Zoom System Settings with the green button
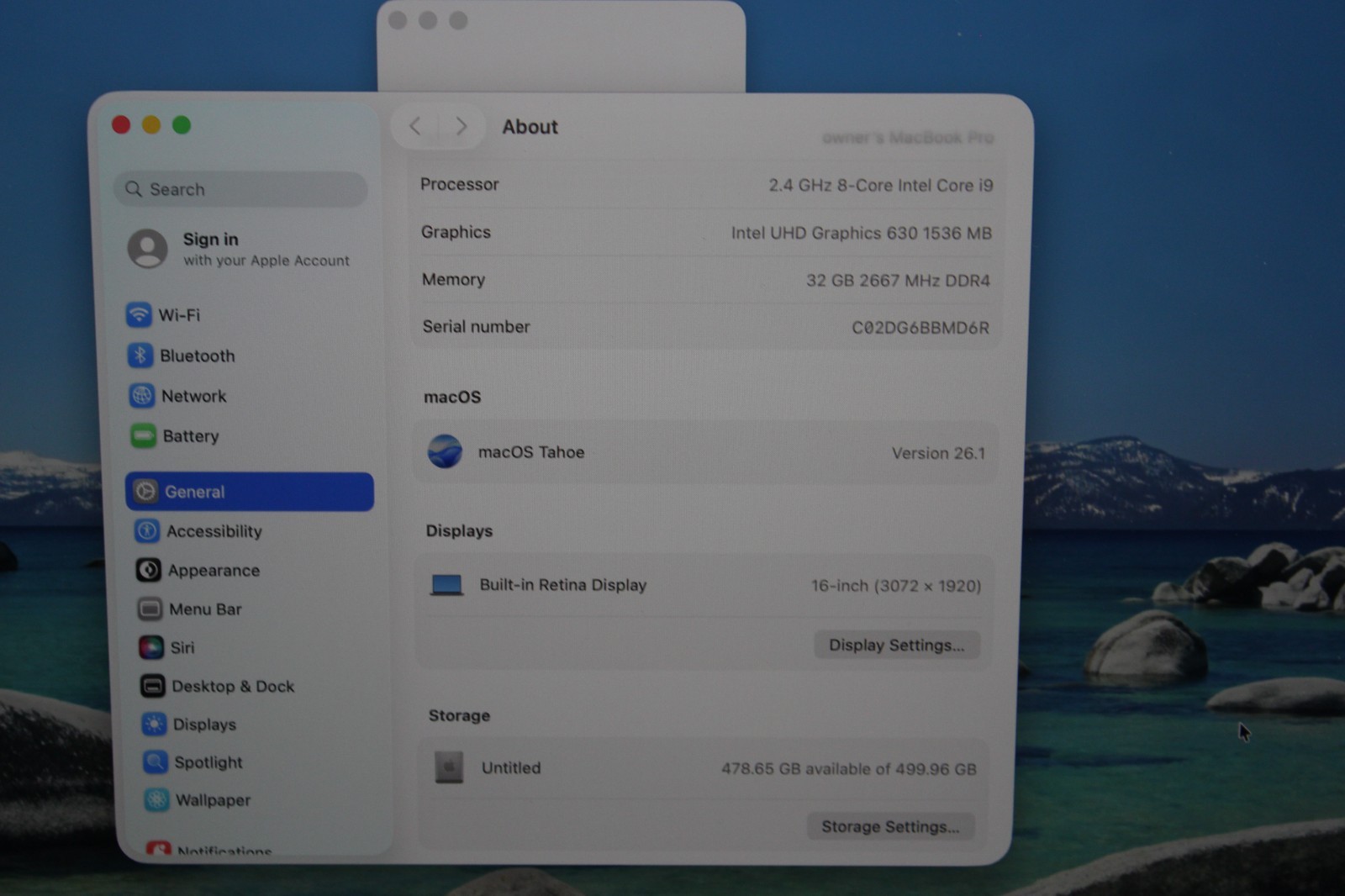The image size is (1345, 896). pyautogui.click(x=182, y=125)
